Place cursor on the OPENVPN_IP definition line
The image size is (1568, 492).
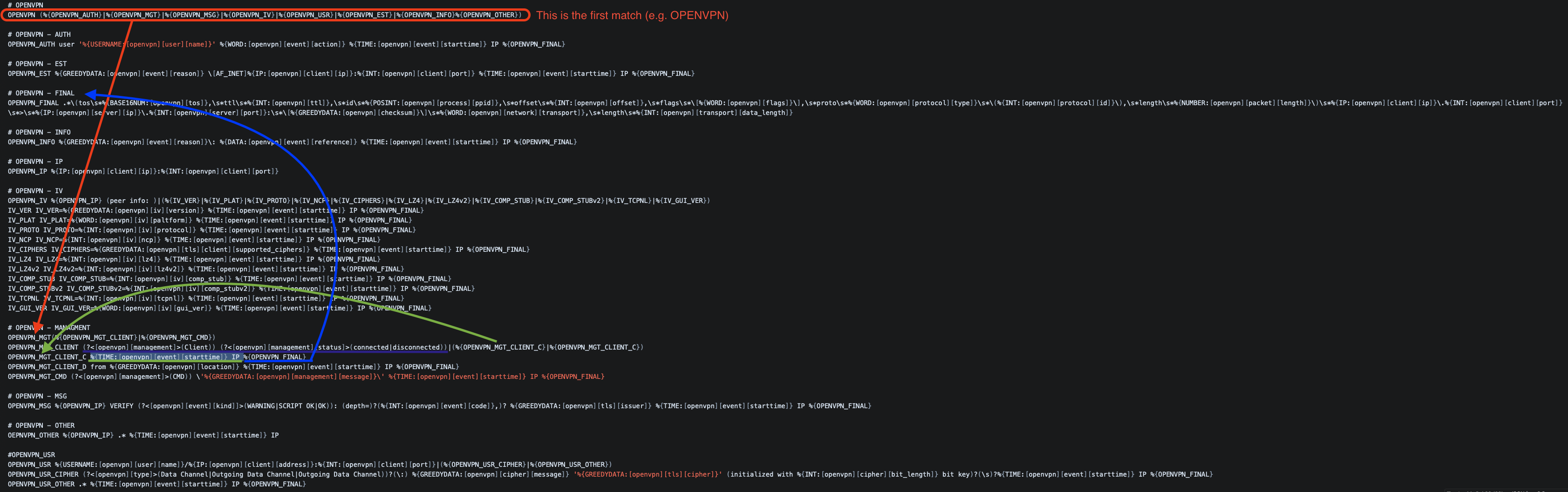pyautogui.click(x=143, y=171)
